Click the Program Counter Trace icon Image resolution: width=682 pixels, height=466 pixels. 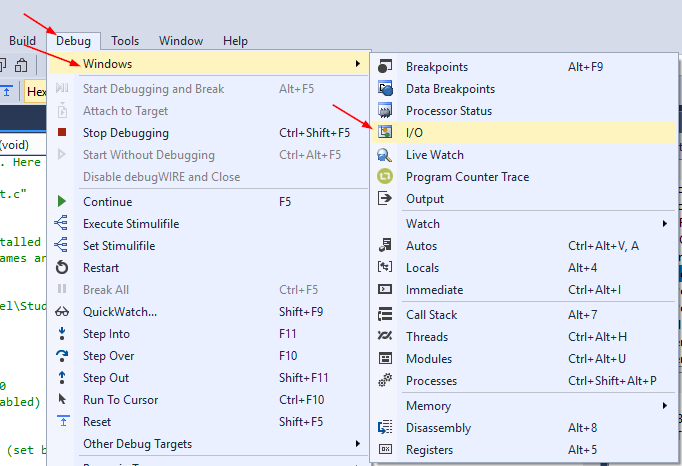pyautogui.click(x=385, y=176)
